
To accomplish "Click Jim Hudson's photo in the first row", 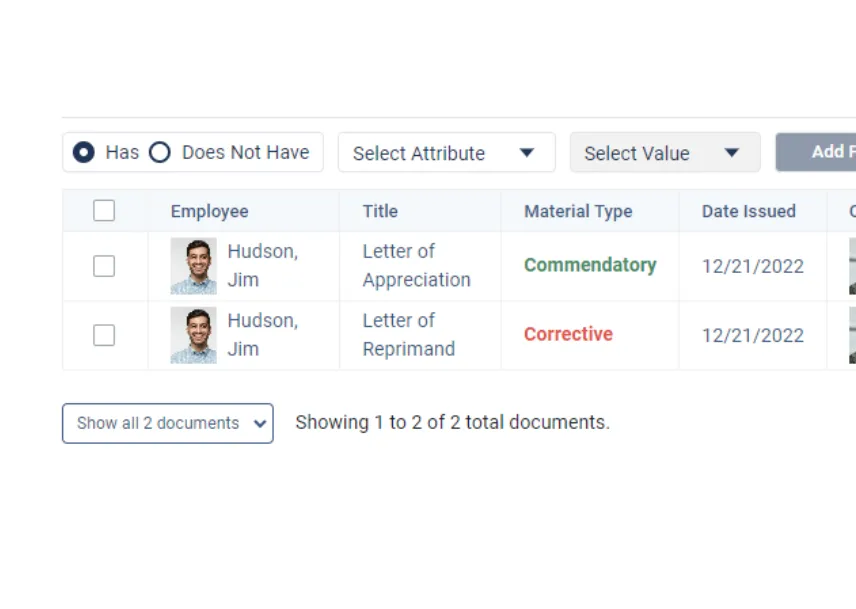I will [x=192, y=265].
